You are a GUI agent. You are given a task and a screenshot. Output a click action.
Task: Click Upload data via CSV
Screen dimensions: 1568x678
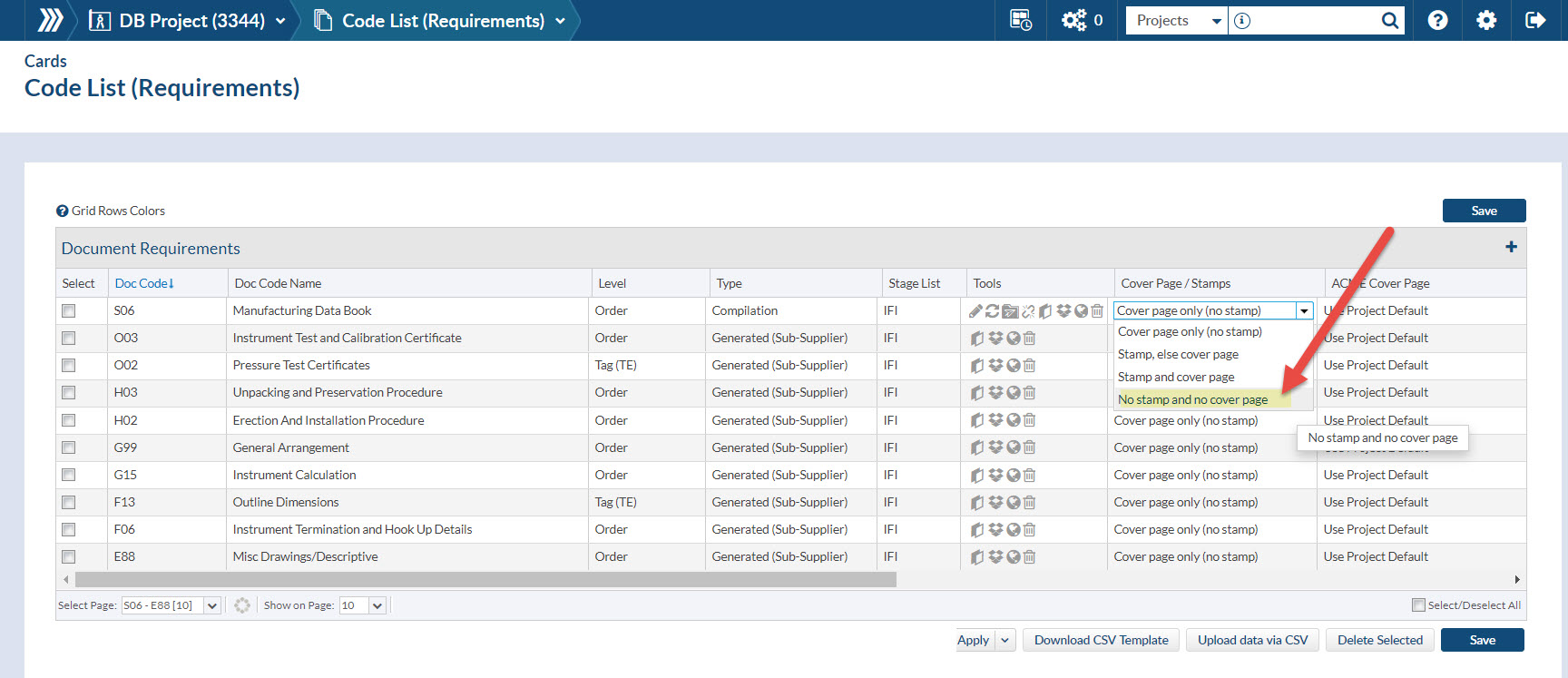[x=1252, y=640]
